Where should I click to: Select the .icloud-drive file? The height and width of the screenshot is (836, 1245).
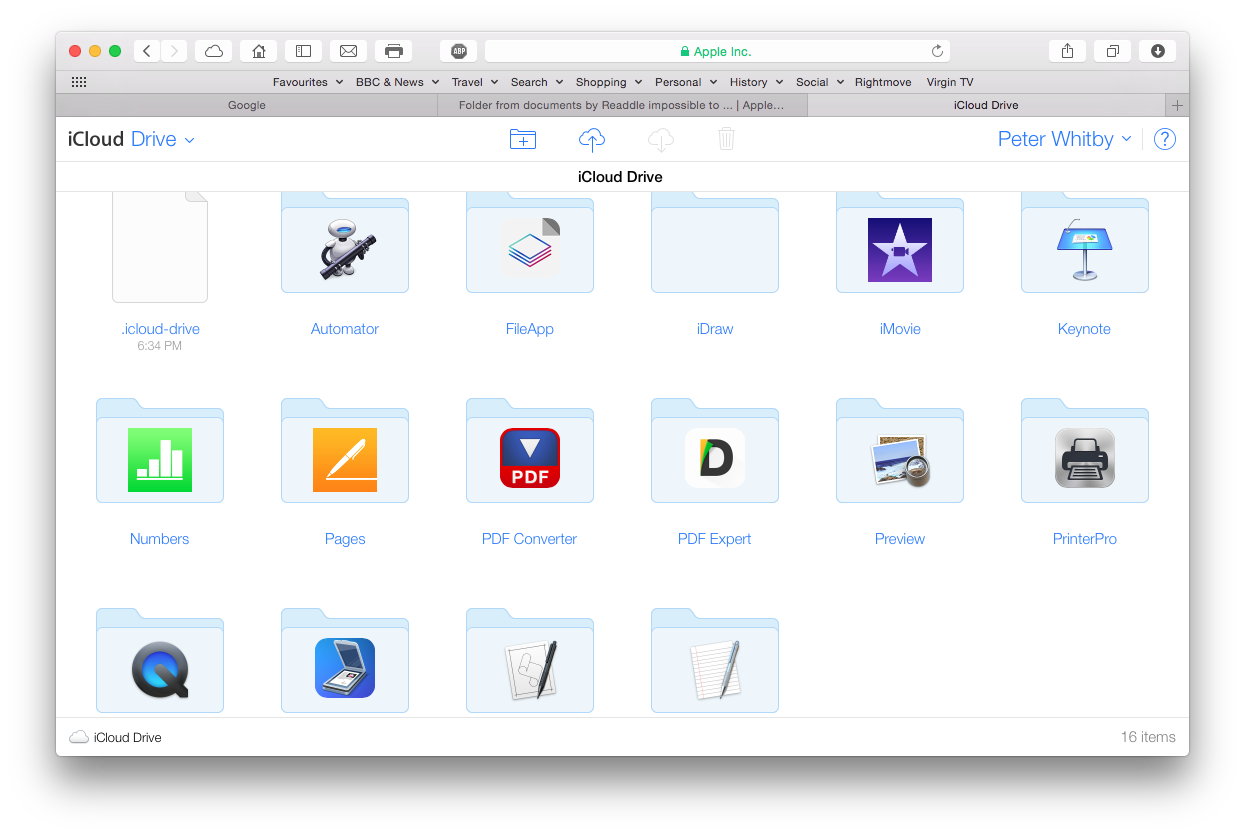coord(160,247)
